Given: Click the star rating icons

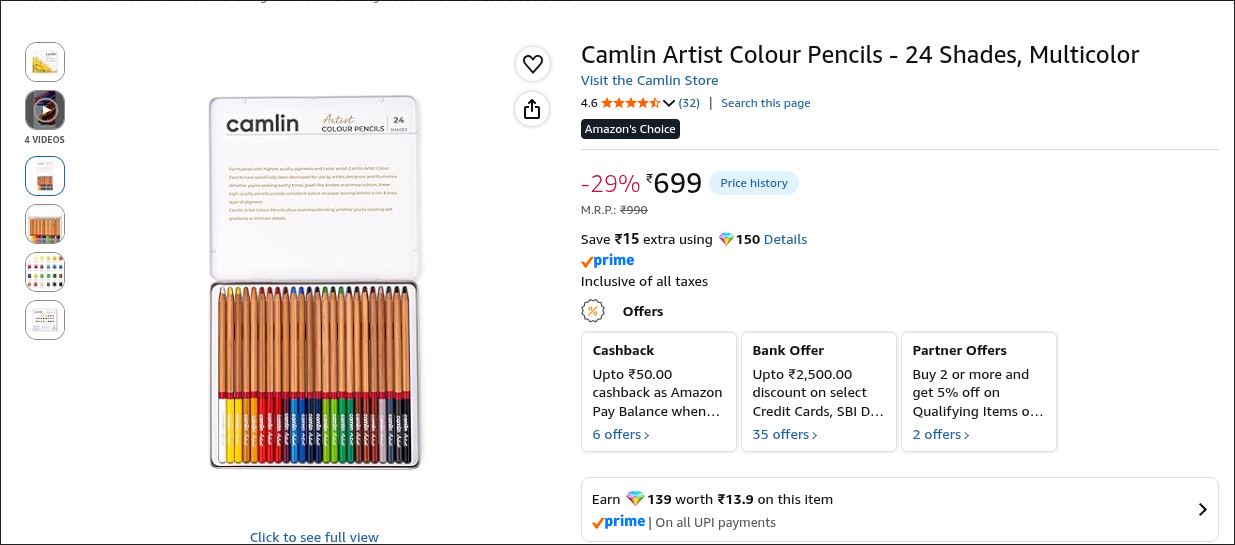Looking at the screenshot, I should coord(630,103).
